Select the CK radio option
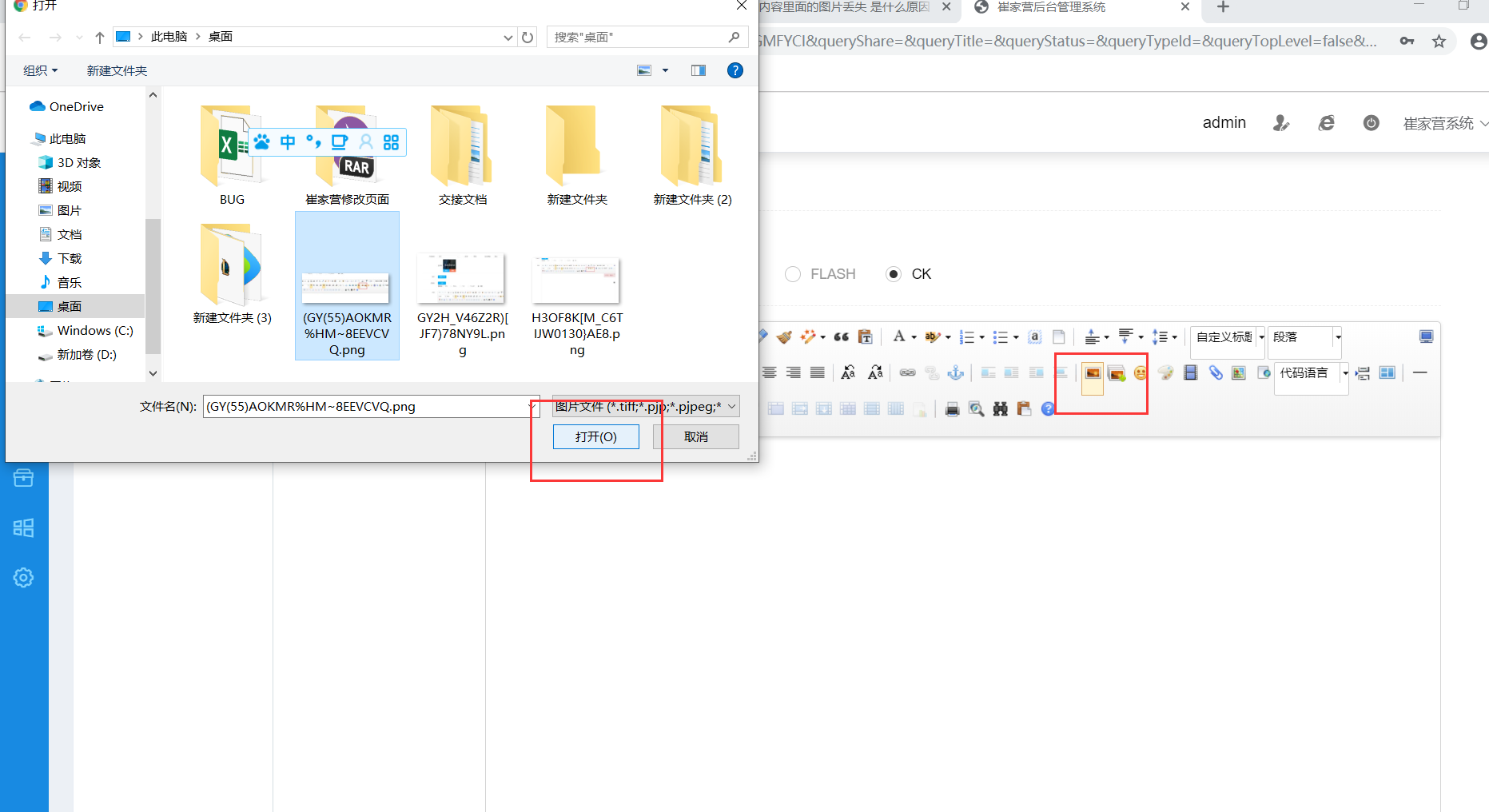Viewport: 1489px width, 812px height. [x=894, y=274]
